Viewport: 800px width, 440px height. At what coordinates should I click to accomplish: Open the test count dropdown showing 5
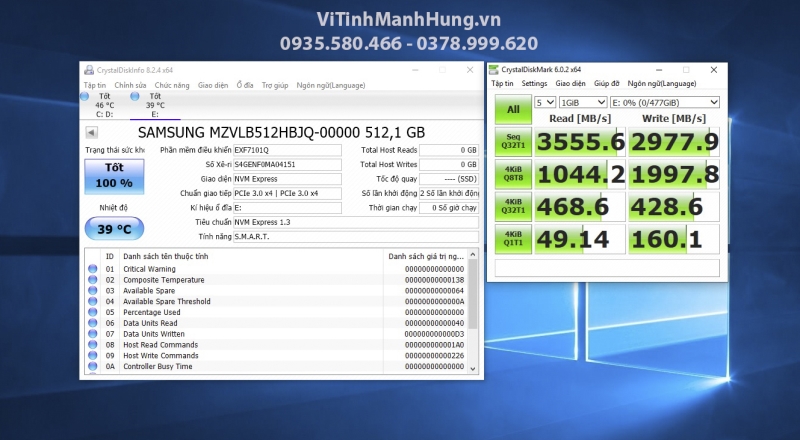tap(545, 102)
